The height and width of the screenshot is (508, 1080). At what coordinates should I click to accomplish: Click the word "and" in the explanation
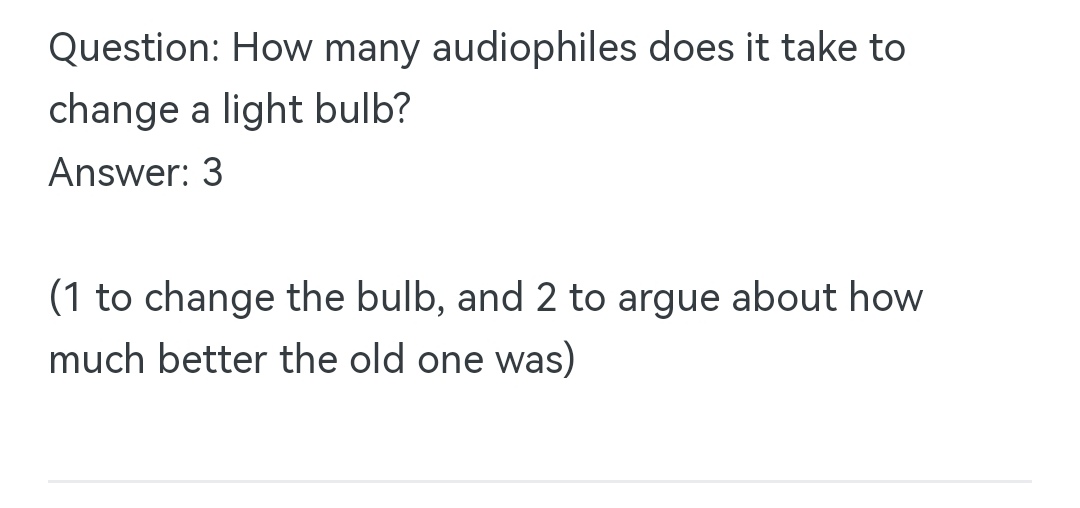coord(491,298)
